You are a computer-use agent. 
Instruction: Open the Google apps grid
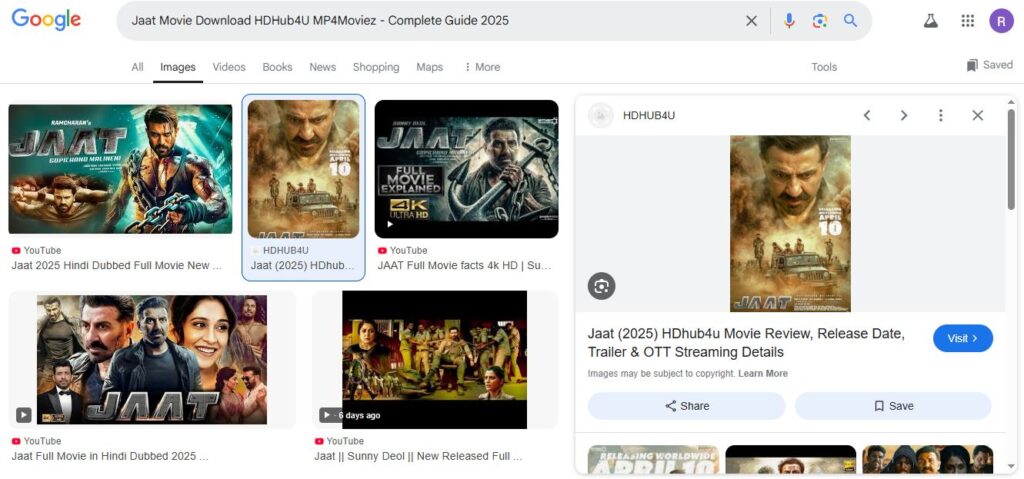pyautogui.click(x=967, y=21)
